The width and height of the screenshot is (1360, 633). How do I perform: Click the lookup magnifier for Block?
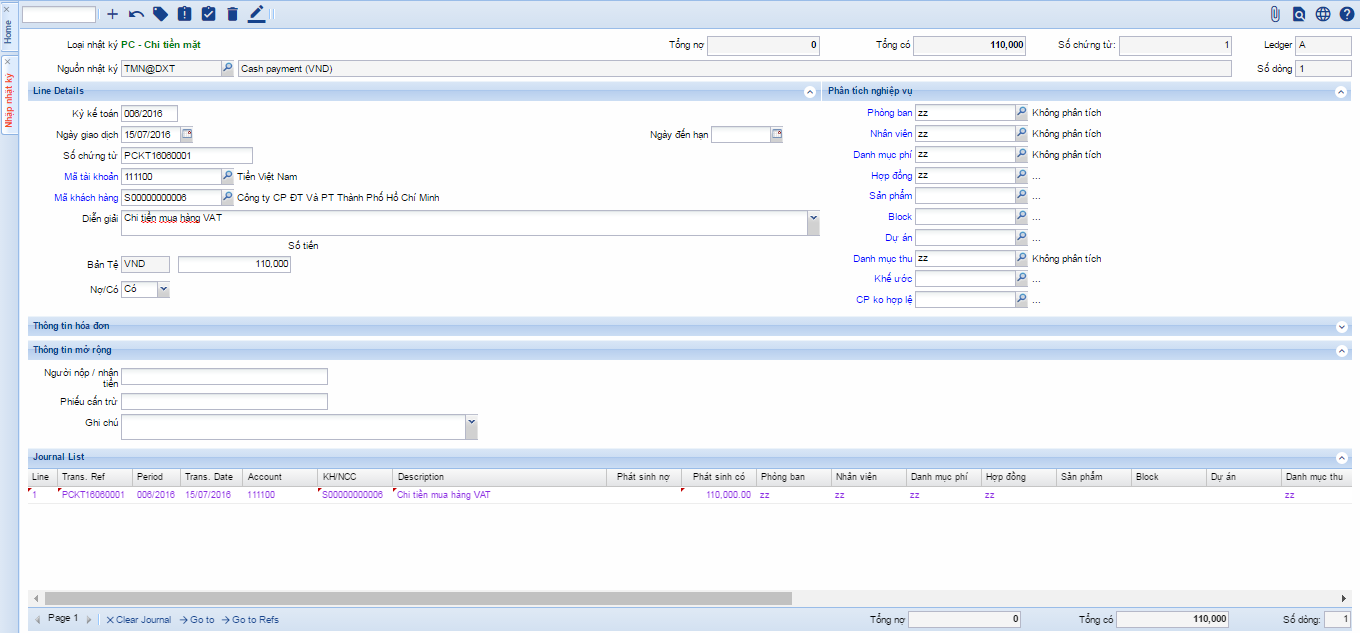[1021, 217]
